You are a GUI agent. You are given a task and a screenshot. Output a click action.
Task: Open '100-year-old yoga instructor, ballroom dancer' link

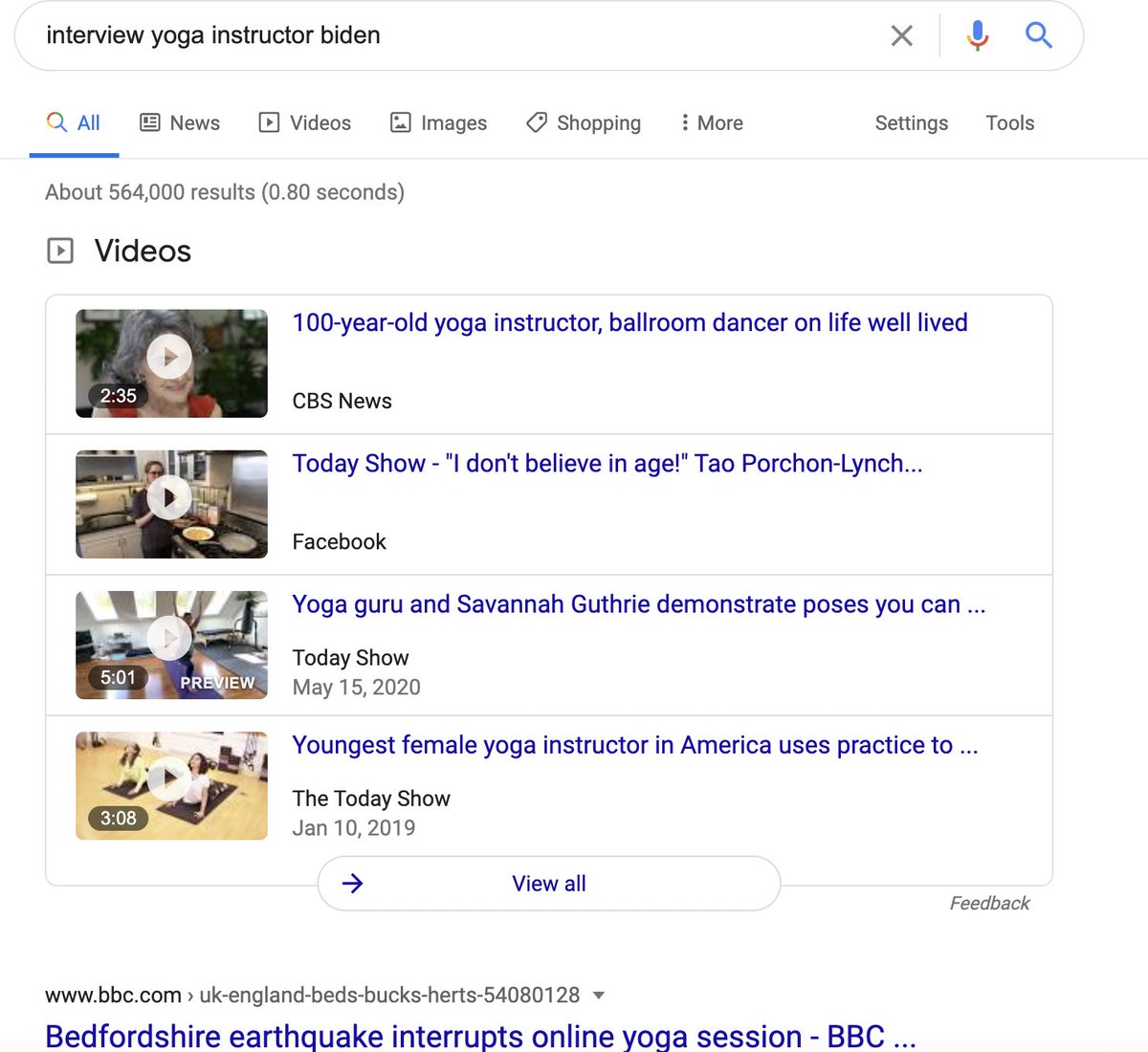point(629,322)
